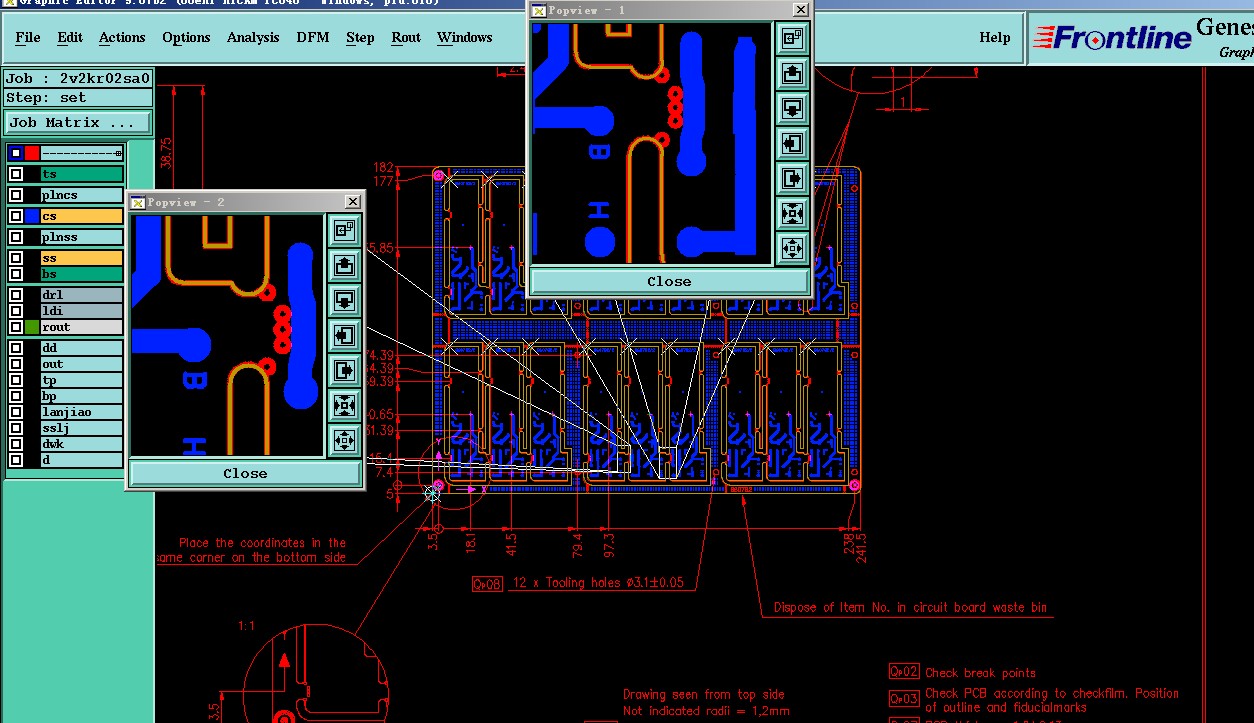Open the DFM menu

313,38
